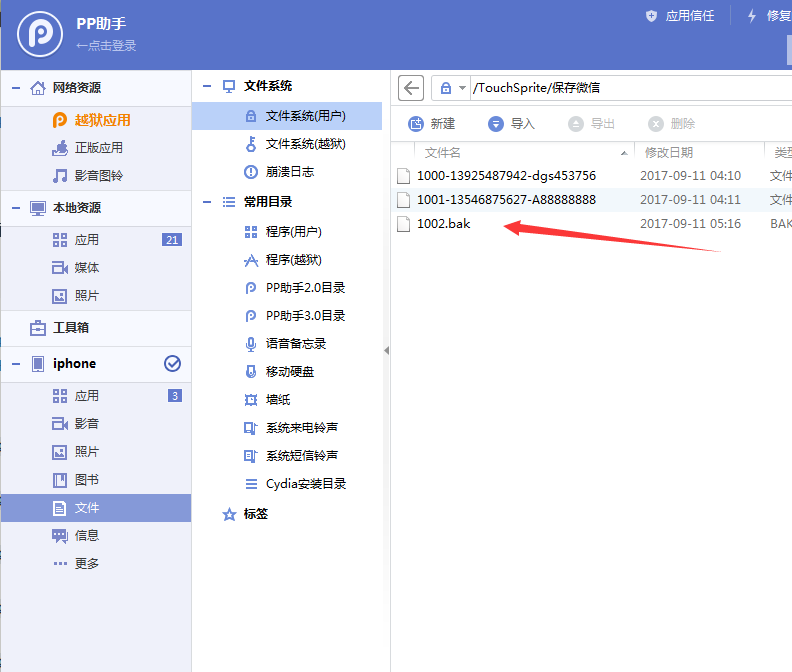
Task: Open the path lock dropdown arrow
Action: click(x=462, y=88)
